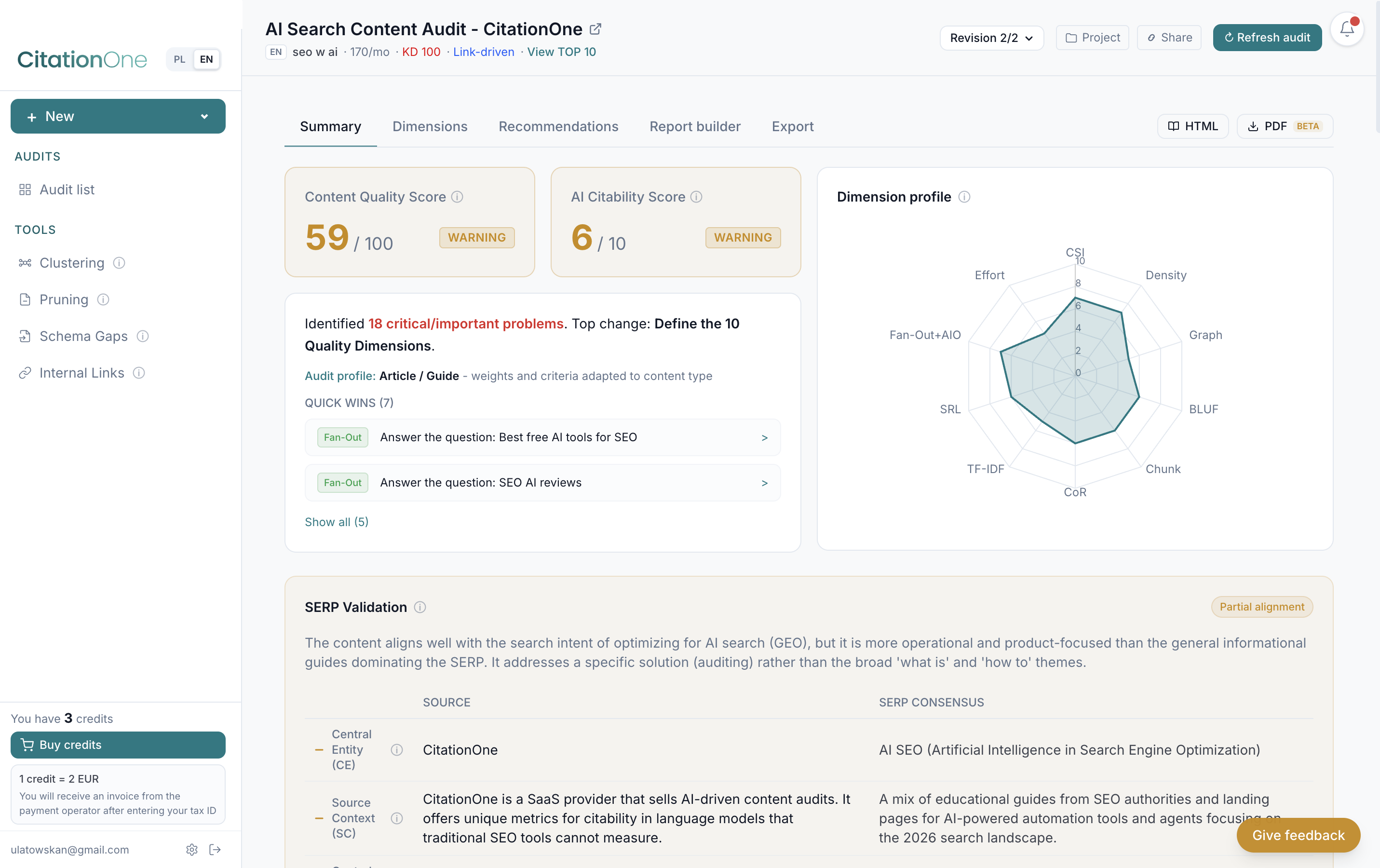Click info icon beside Pruning tool

point(103,299)
